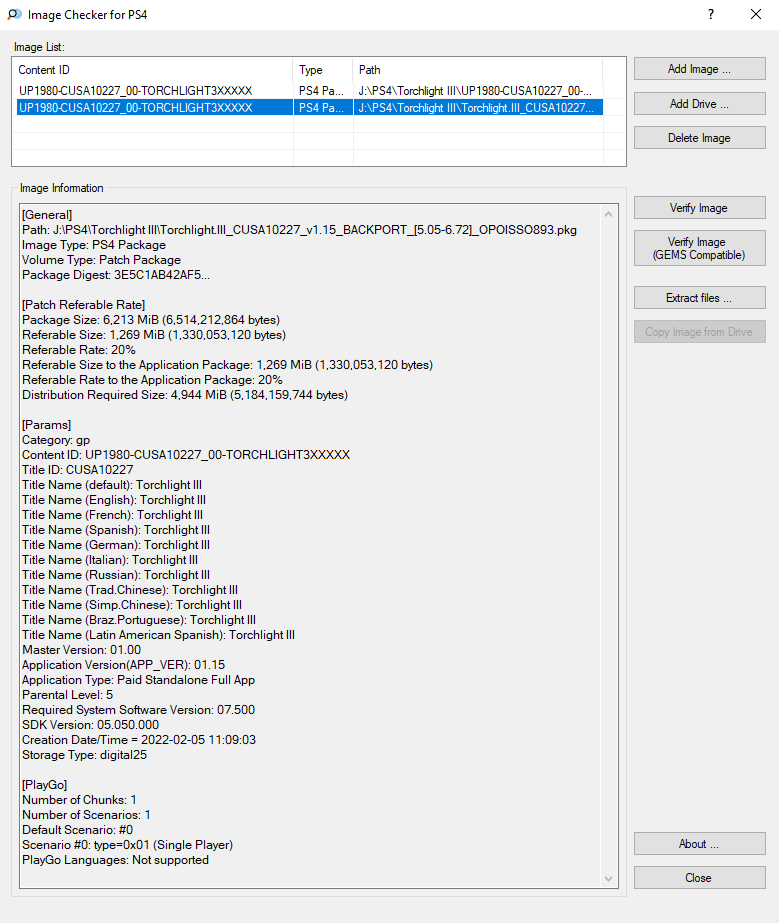The image size is (779, 923).
Task: Click the Scenario #0 line
Action: pos(127,845)
